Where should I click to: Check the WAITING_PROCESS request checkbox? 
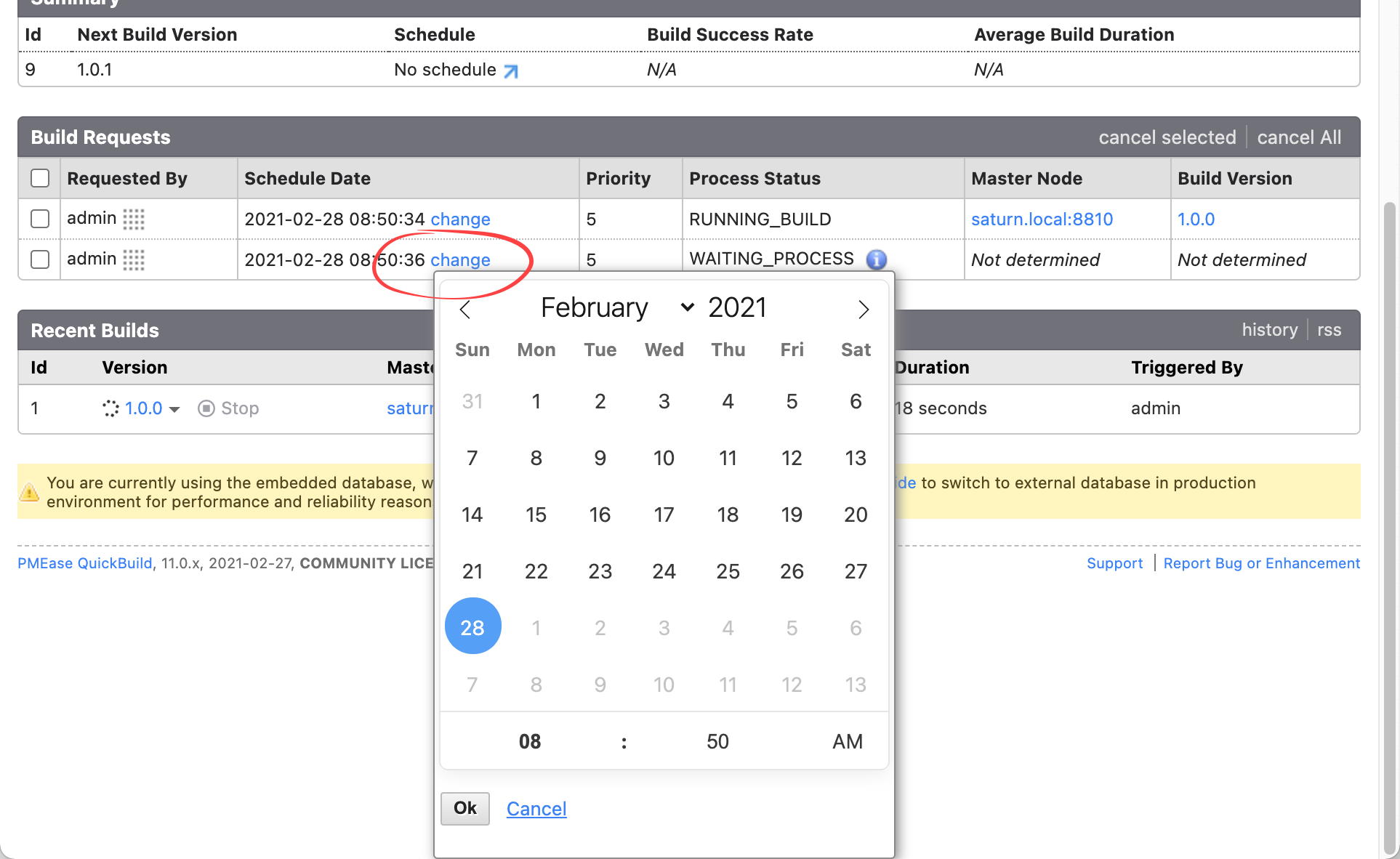40,259
